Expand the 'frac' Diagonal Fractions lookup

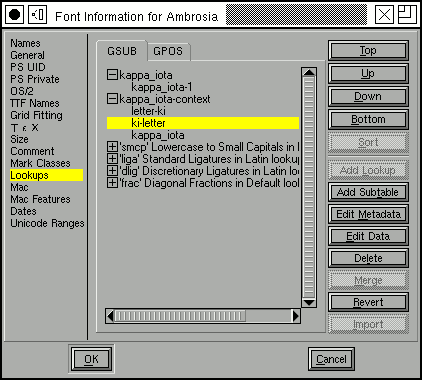pos(112,183)
